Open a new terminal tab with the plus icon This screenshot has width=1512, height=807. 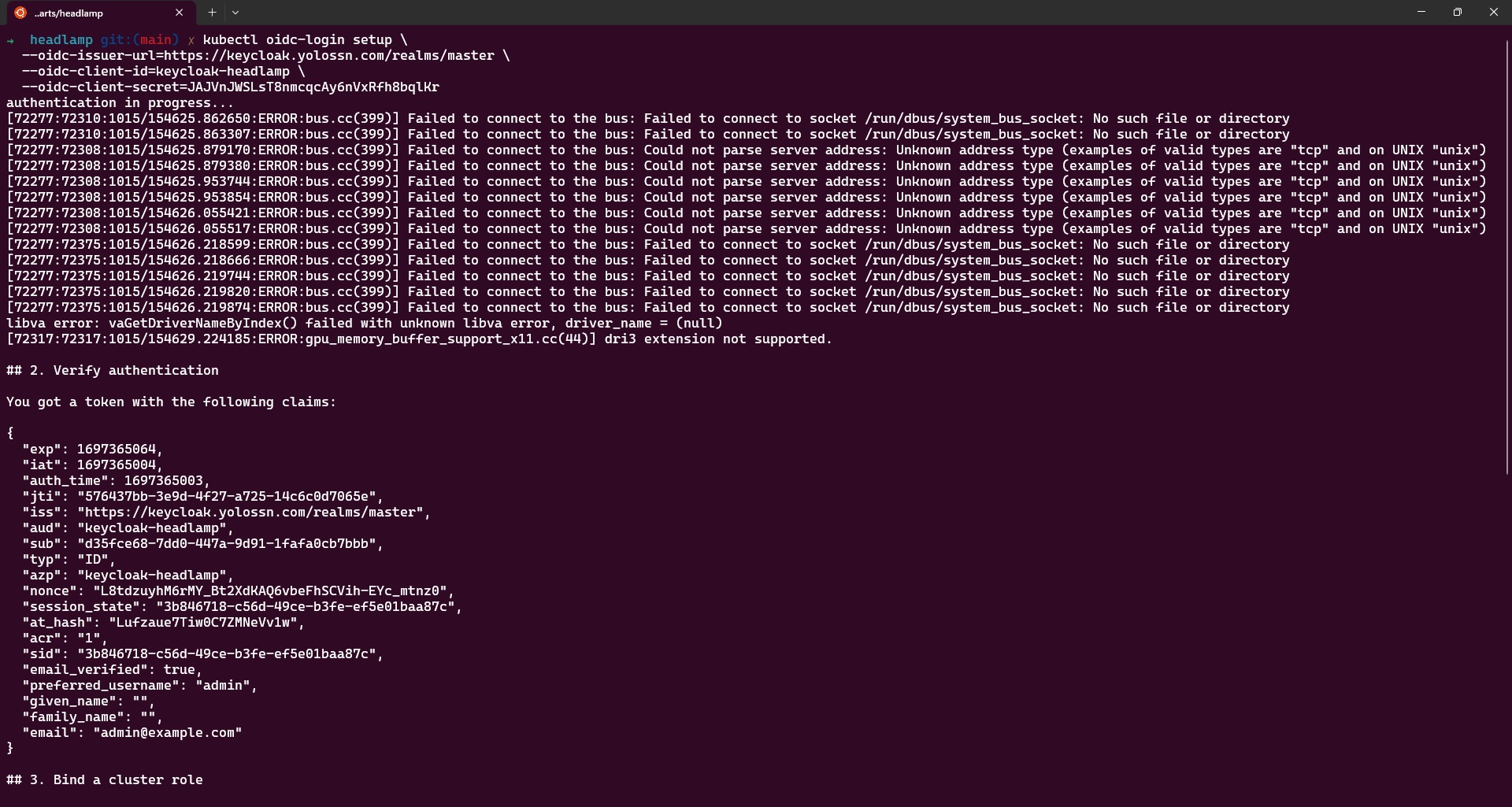tap(211, 12)
